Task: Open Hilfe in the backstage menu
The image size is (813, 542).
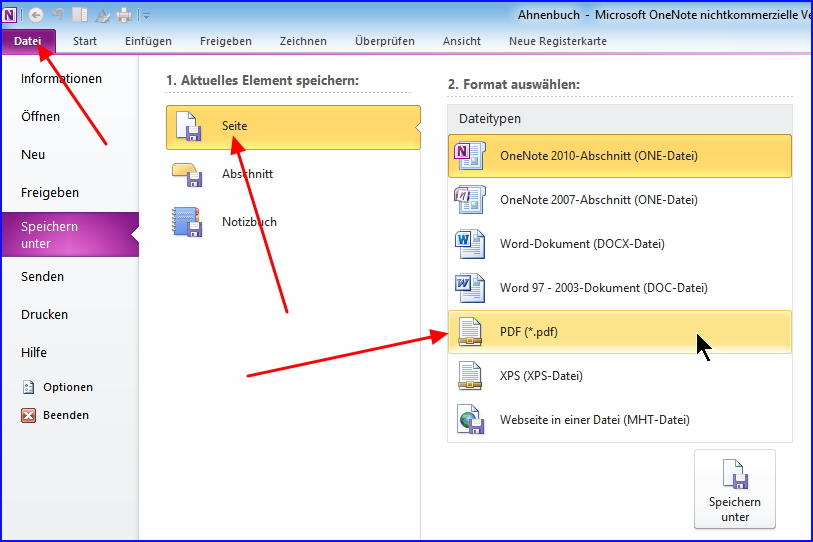Action: point(71,352)
